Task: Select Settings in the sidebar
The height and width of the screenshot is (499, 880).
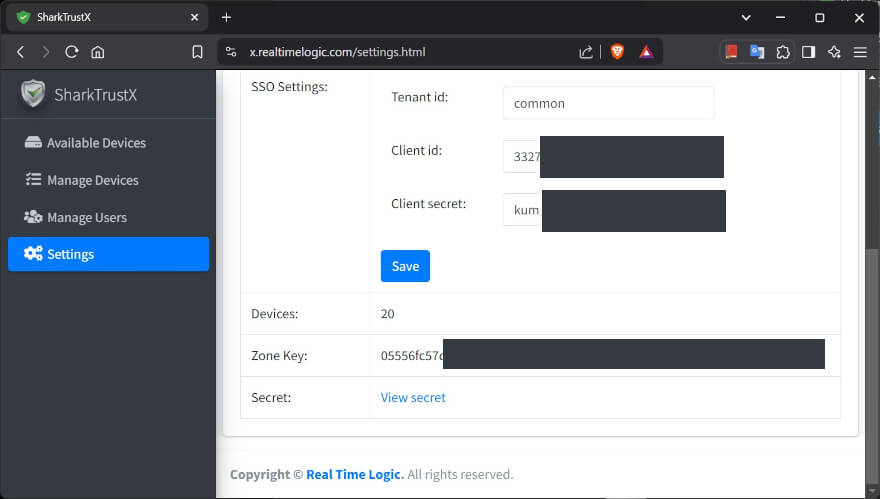Action: (x=108, y=254)
